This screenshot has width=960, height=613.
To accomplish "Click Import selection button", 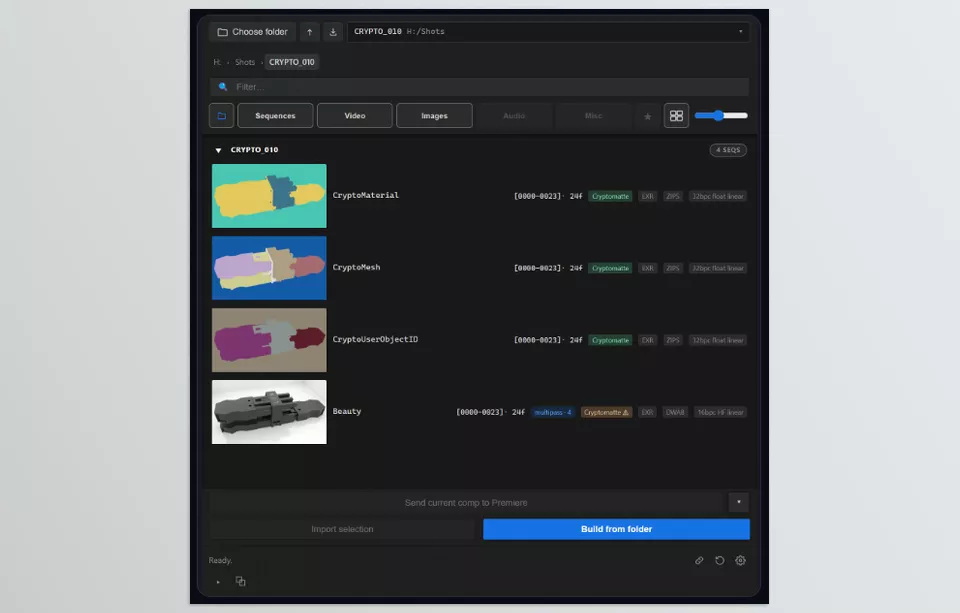I will (x=342, y=529).
